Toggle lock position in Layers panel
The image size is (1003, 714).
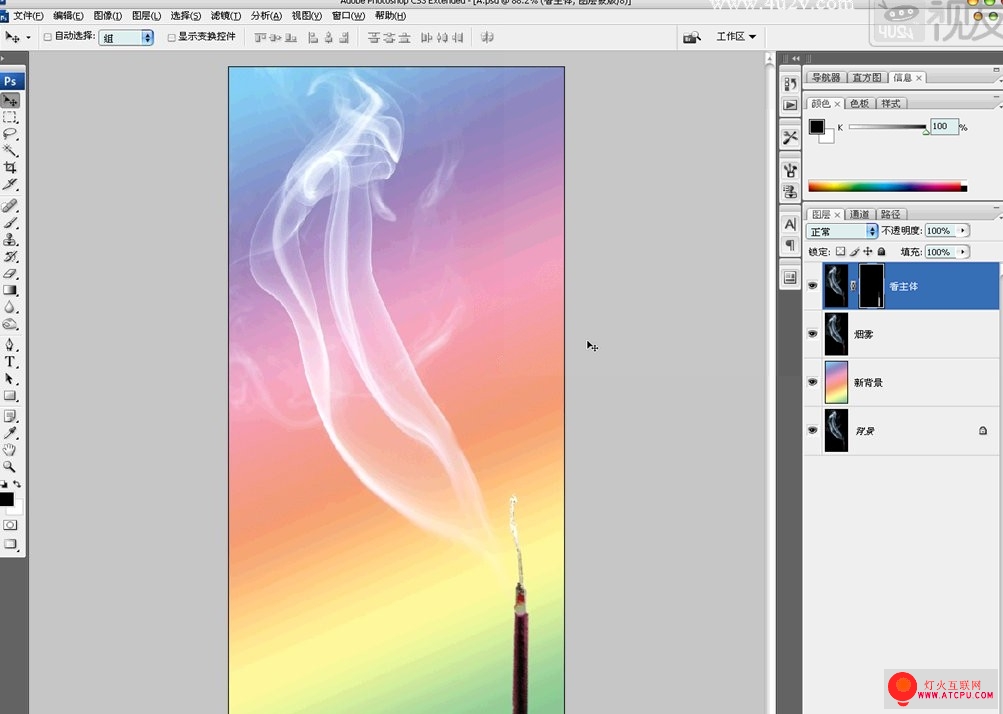pyautogui.click(x=868, y=252)
